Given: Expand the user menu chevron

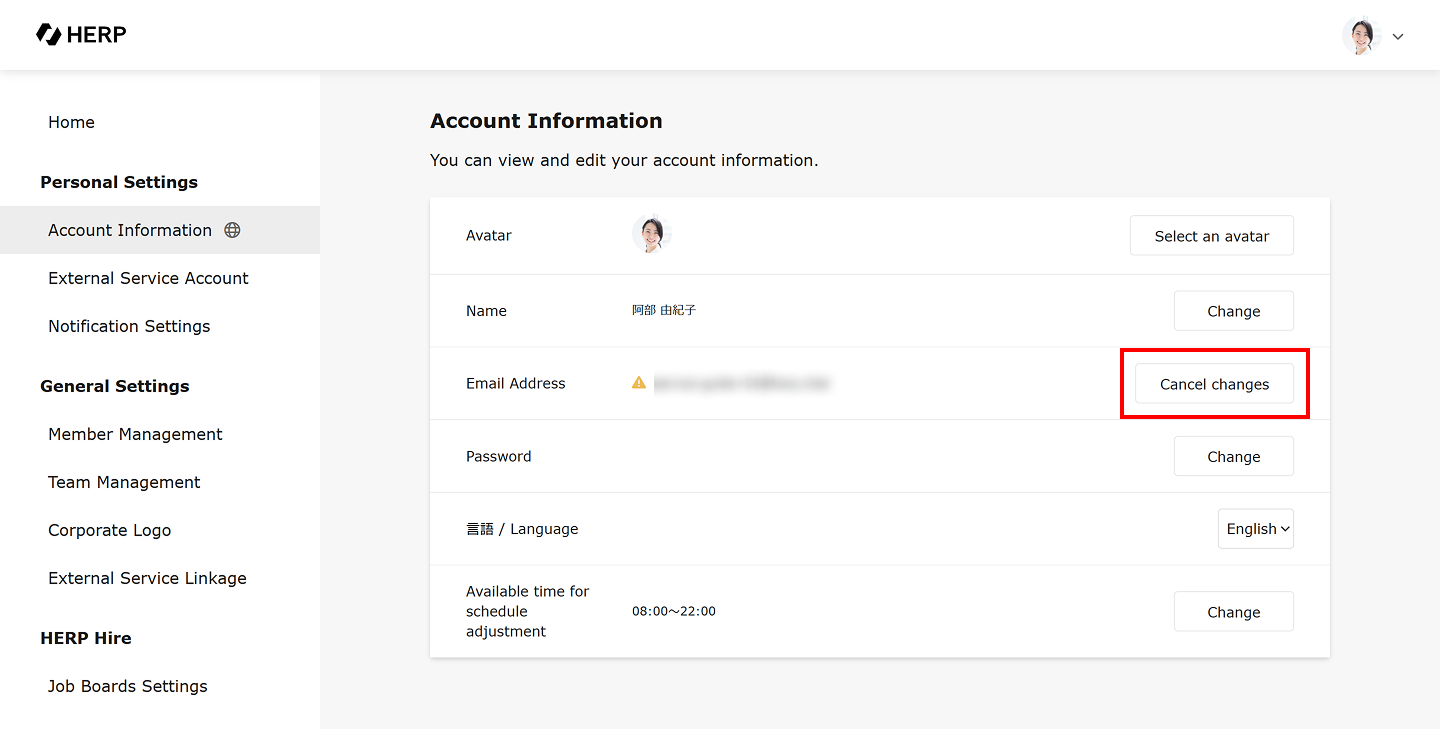Looking at the screenshot, I should pos(1398,37).
